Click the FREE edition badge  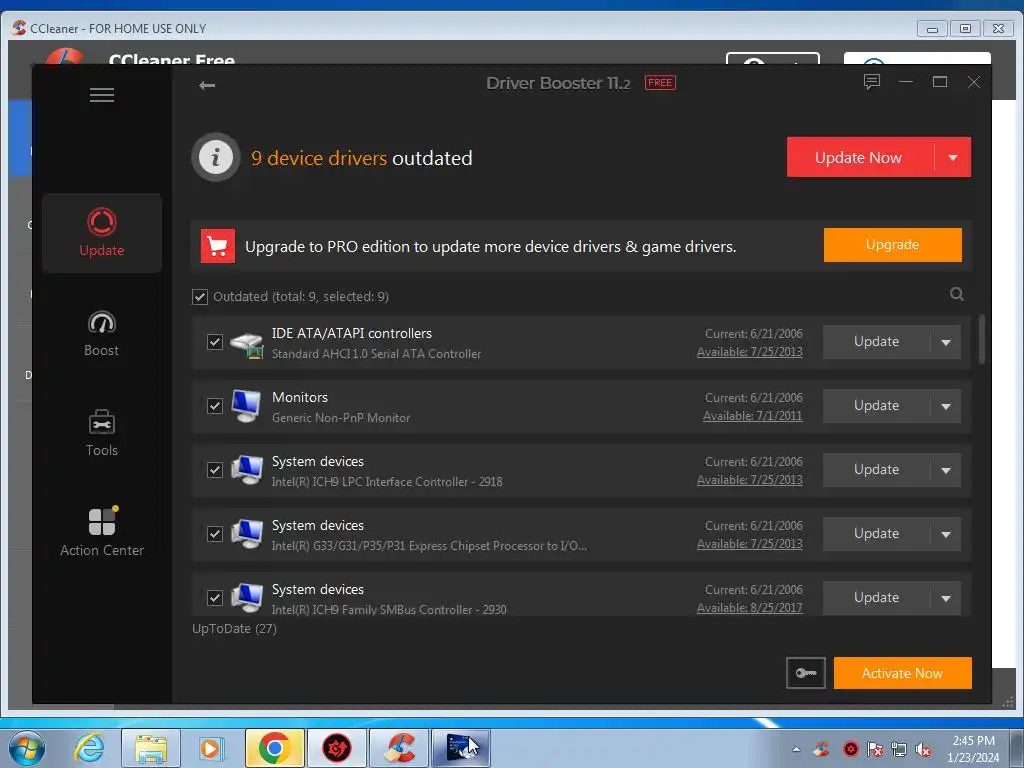pyautogui.click(x=660, y=82)
